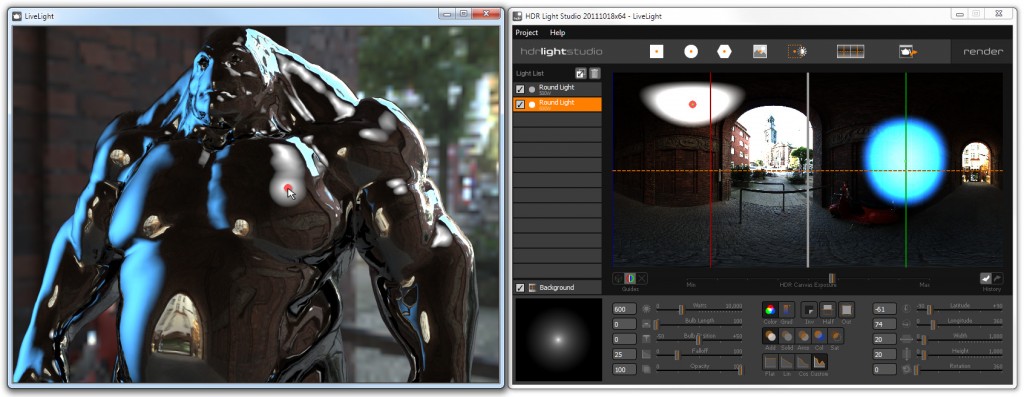
Task: Click the Rotation value field
Action: 885,370
